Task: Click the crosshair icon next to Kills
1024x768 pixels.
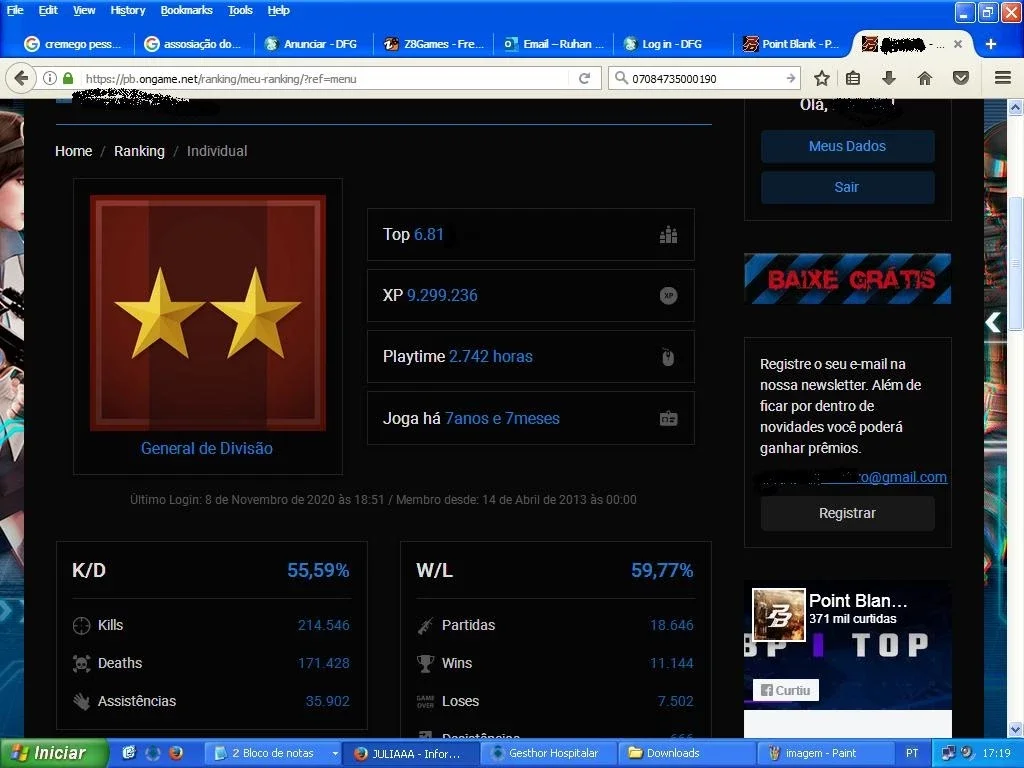Action: tap(81, 626)
